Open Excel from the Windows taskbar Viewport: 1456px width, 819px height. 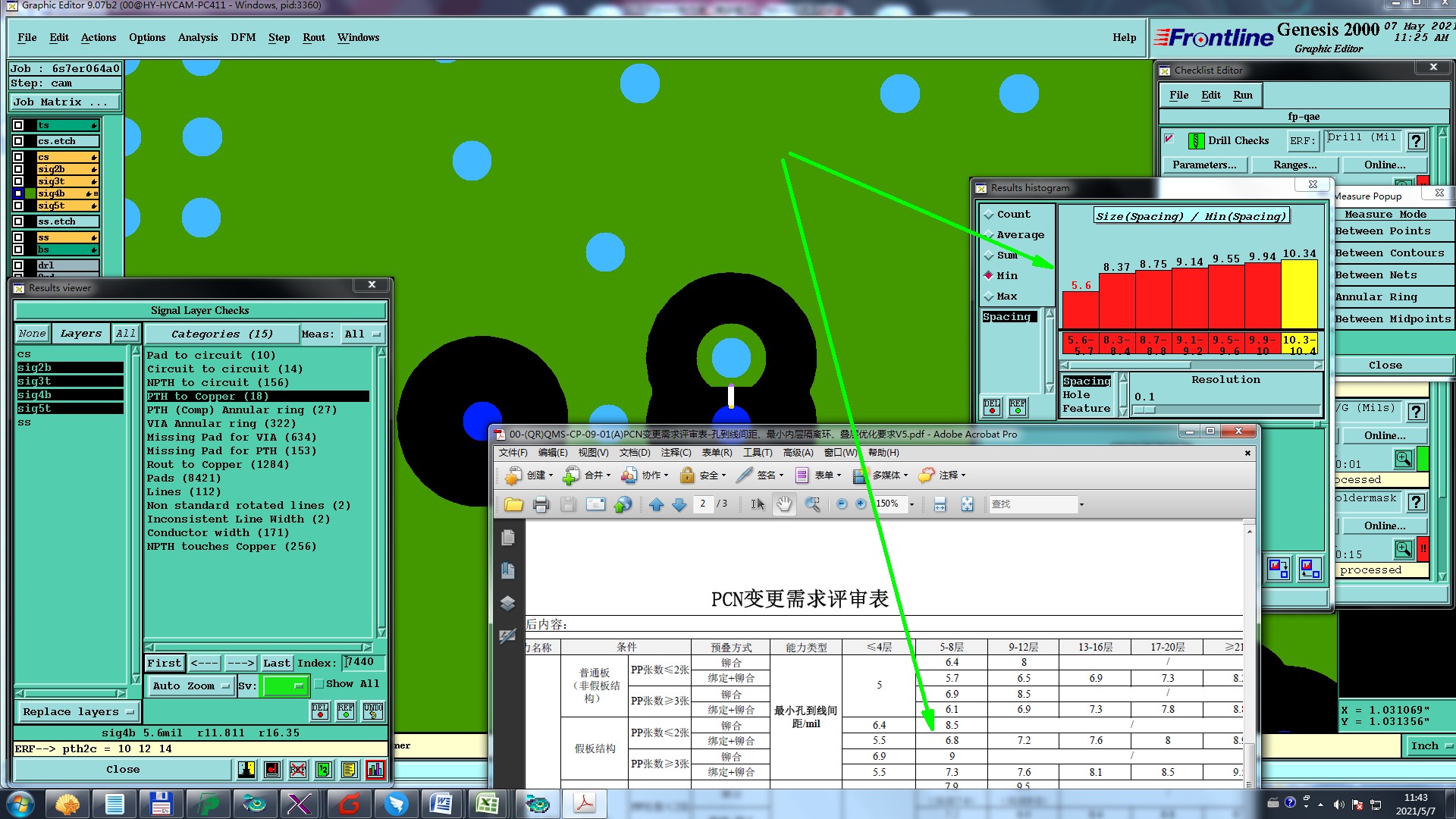[487, 803]
